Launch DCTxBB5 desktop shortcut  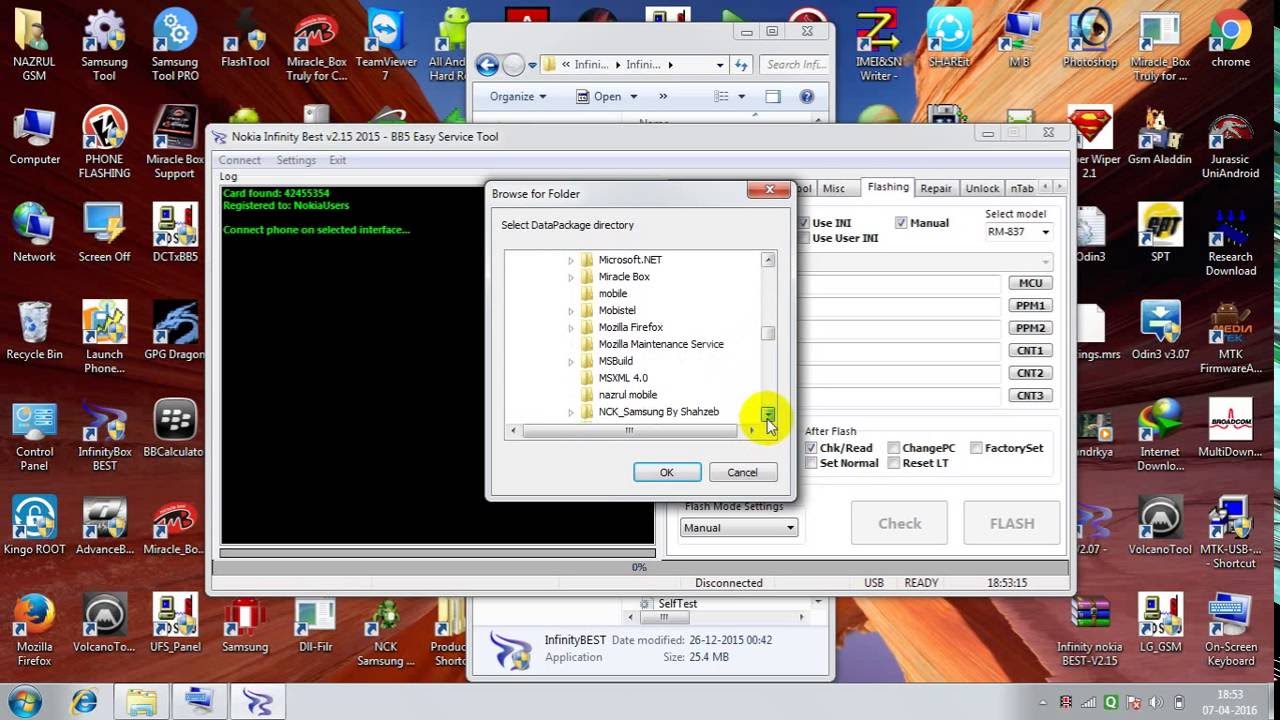point(175,233)
